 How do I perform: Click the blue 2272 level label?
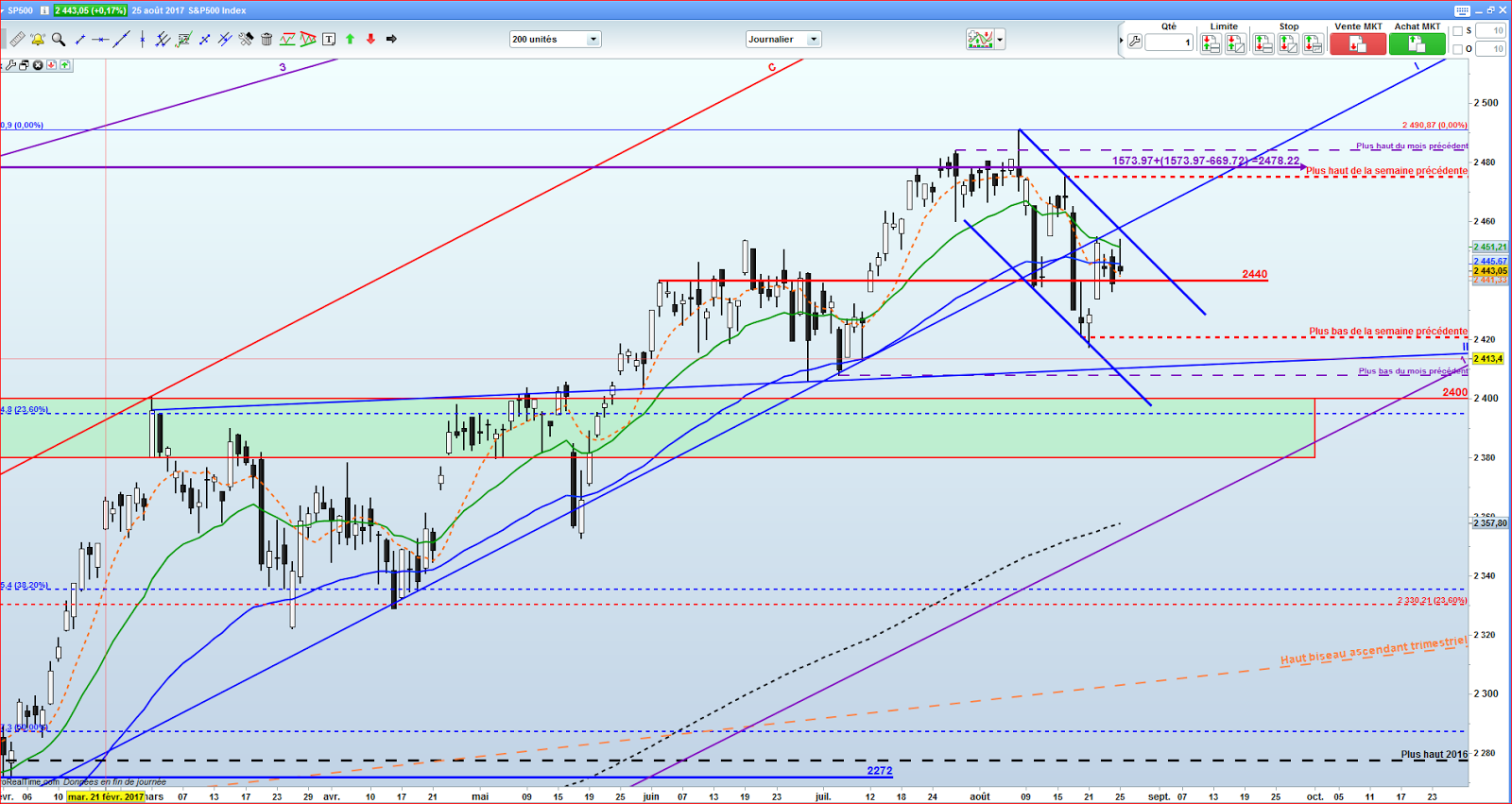click(880, 771)
